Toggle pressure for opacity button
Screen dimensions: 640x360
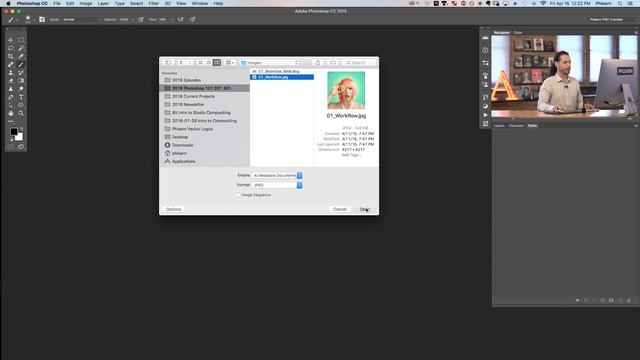click(141, 19)
